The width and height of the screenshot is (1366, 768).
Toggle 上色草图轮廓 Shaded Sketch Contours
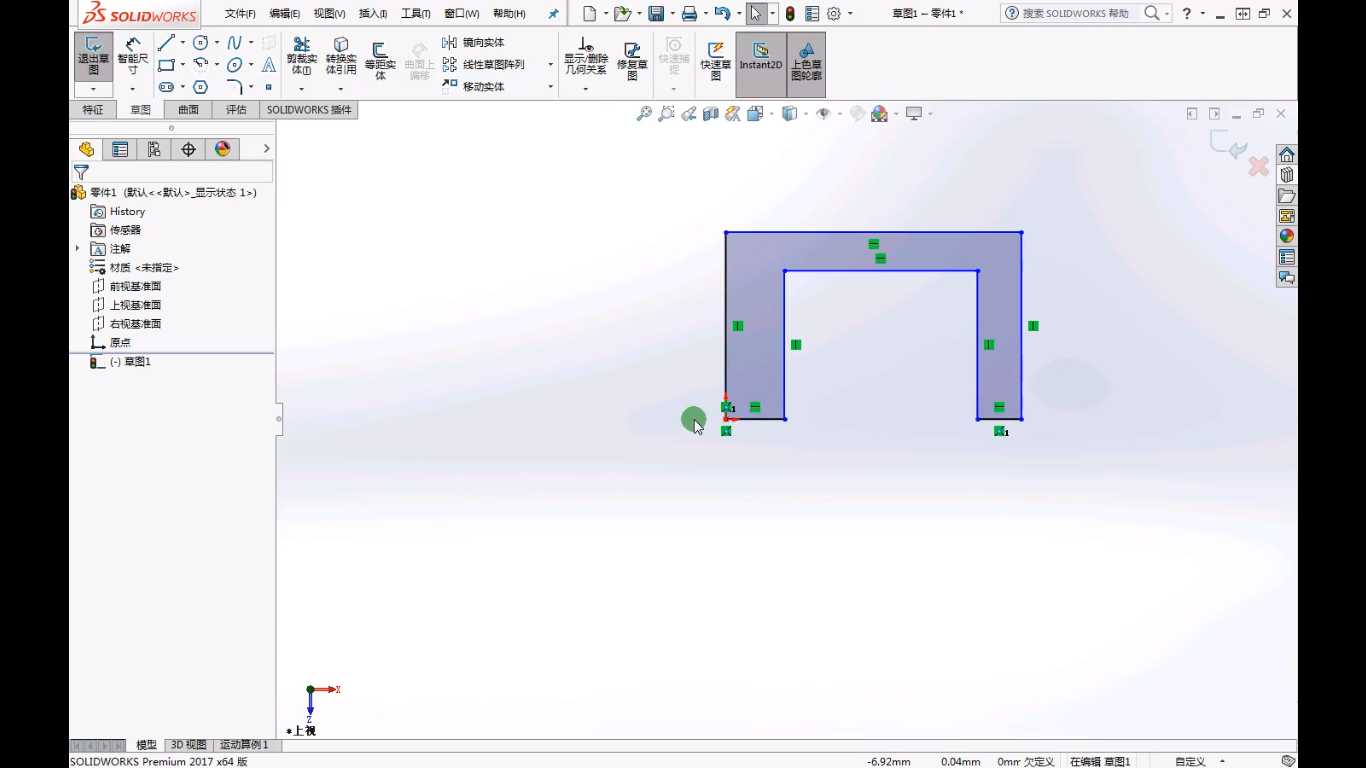(806, 65)
